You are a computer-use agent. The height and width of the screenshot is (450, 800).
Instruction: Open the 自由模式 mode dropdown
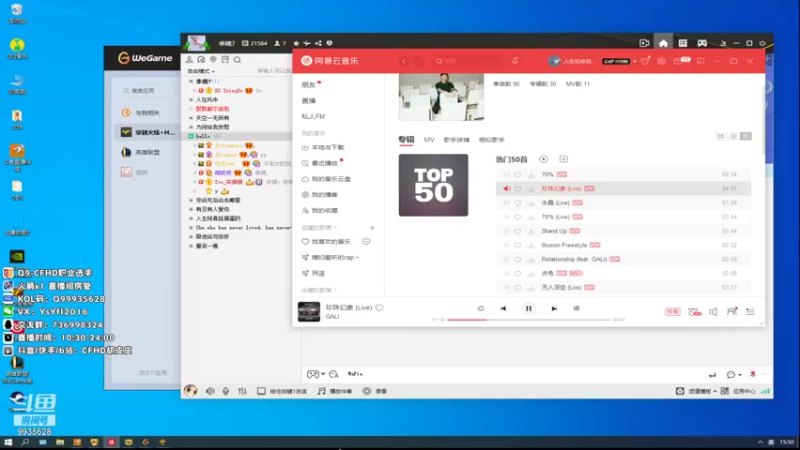pyautogui.click(x=201, y=71)
